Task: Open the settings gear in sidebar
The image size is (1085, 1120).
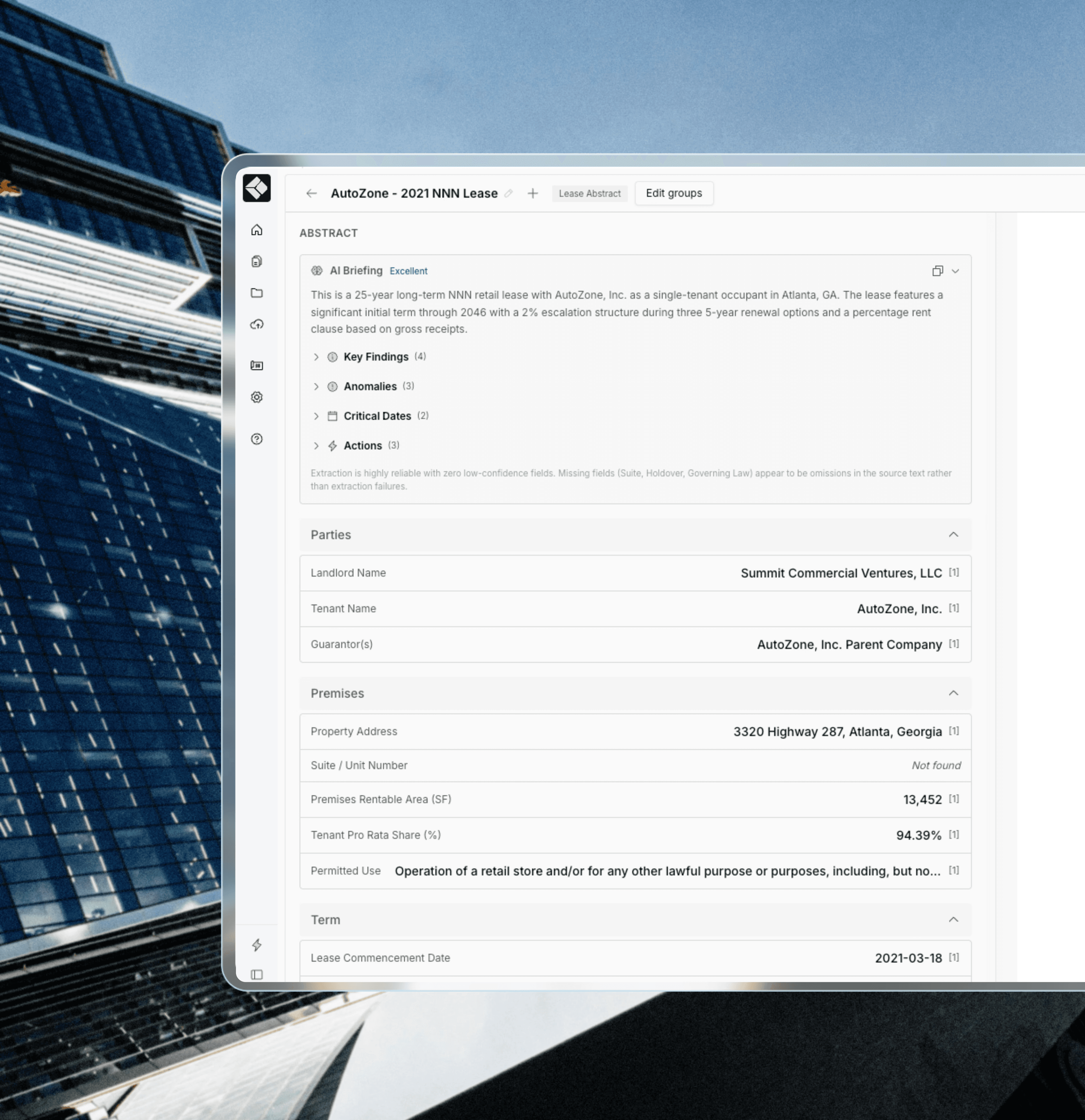Action: (x=256, y=397)
